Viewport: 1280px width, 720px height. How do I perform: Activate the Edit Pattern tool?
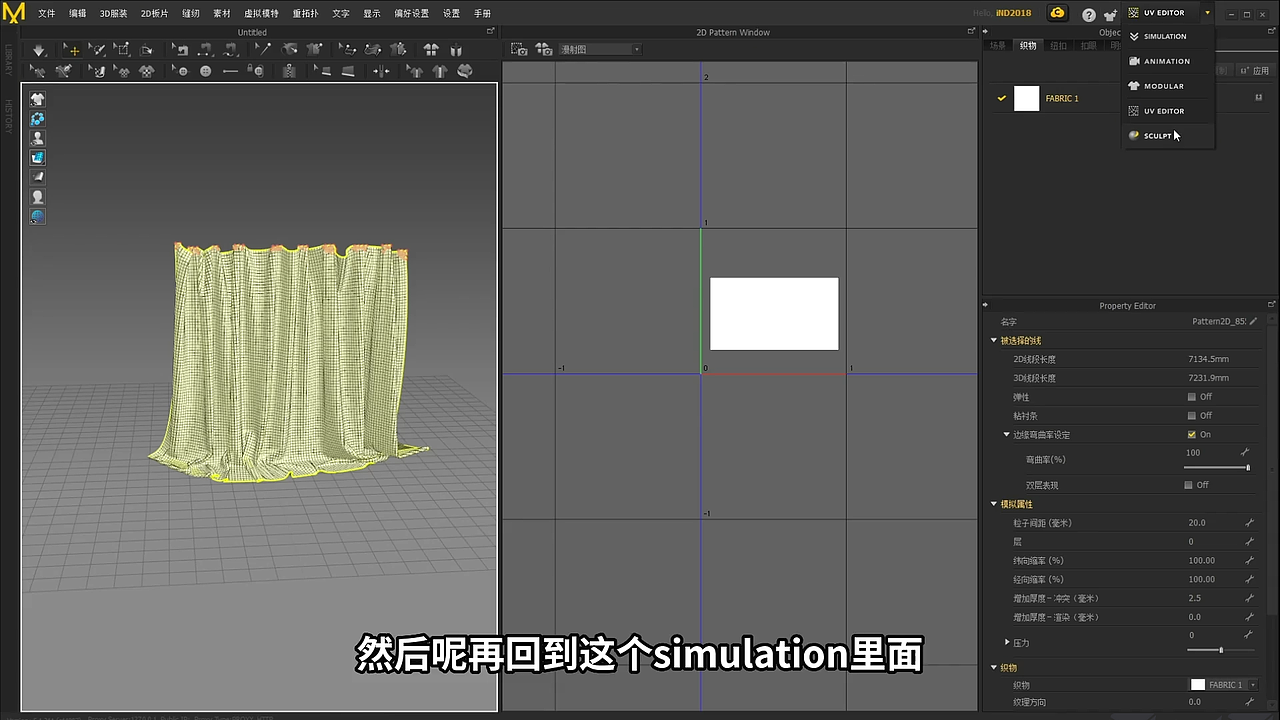pyautogui.click(x=96, y=48)
